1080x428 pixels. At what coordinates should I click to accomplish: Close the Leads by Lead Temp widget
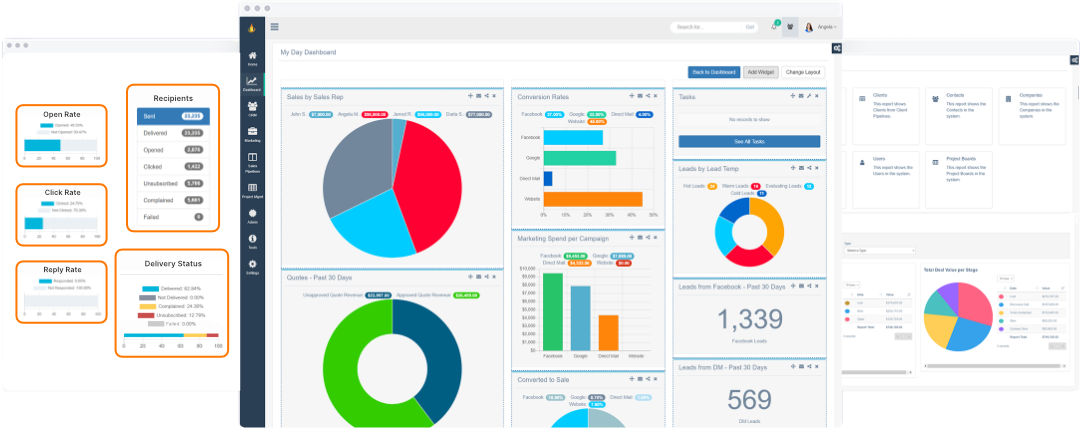(816, 168)
